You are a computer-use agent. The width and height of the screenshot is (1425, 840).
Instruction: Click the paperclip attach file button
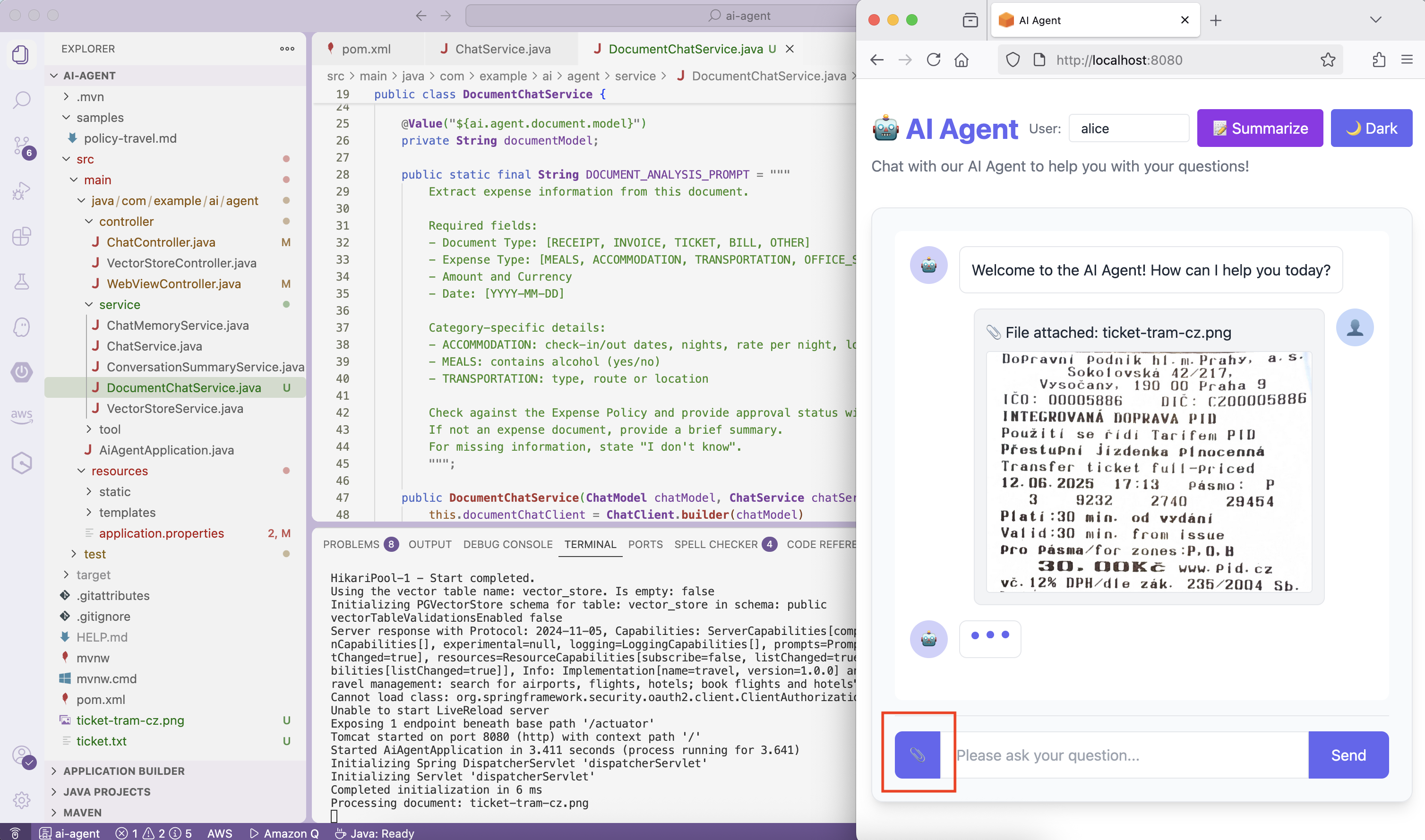(917, 754)
